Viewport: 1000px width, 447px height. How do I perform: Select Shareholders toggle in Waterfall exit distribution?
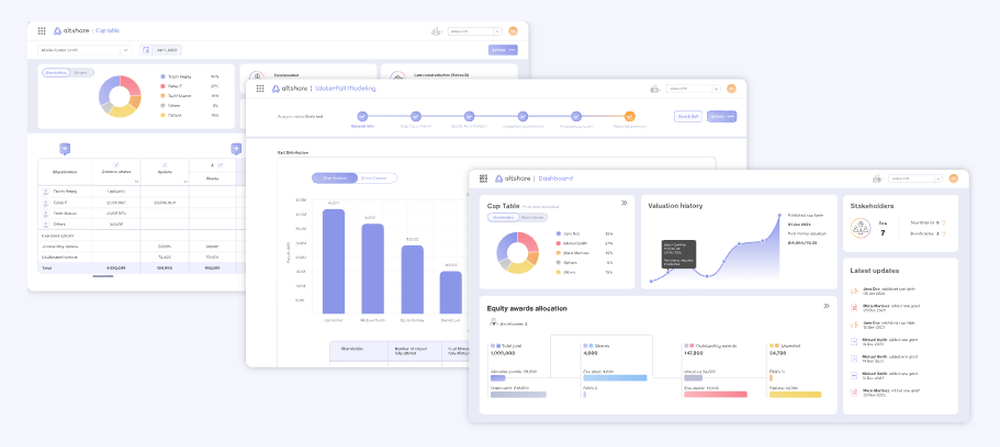[x=335, y=178]
